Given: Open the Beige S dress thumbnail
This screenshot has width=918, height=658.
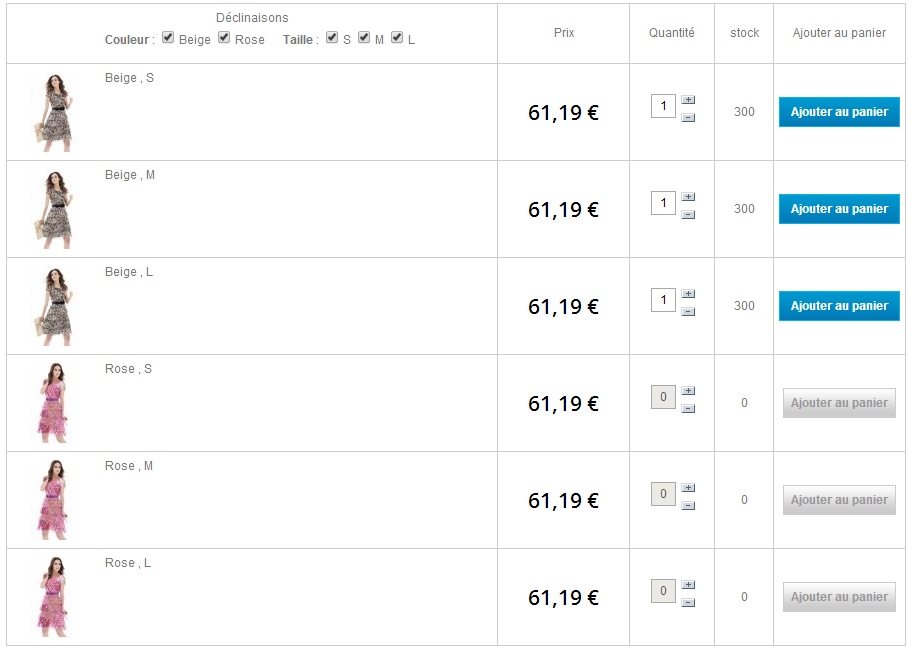Looking at the screenshot, I should [x=55, y=112].
